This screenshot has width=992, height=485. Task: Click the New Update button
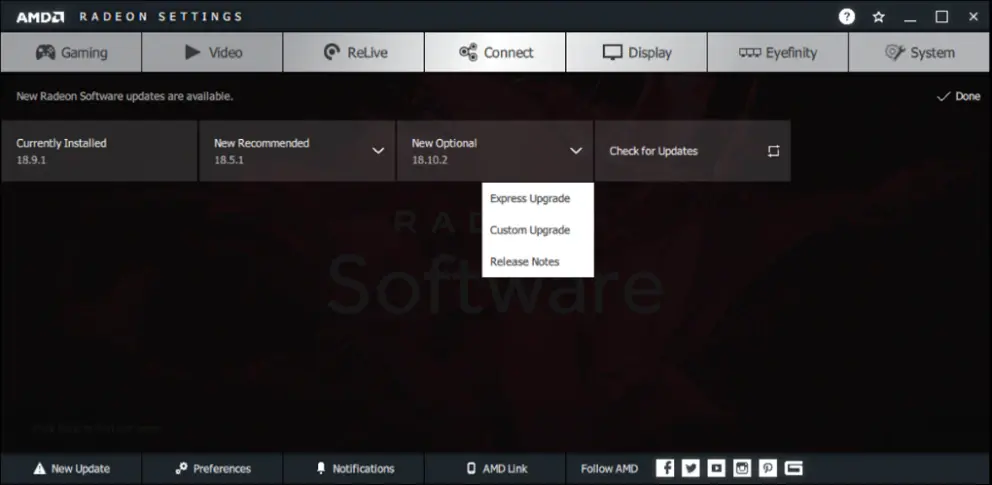71,469
